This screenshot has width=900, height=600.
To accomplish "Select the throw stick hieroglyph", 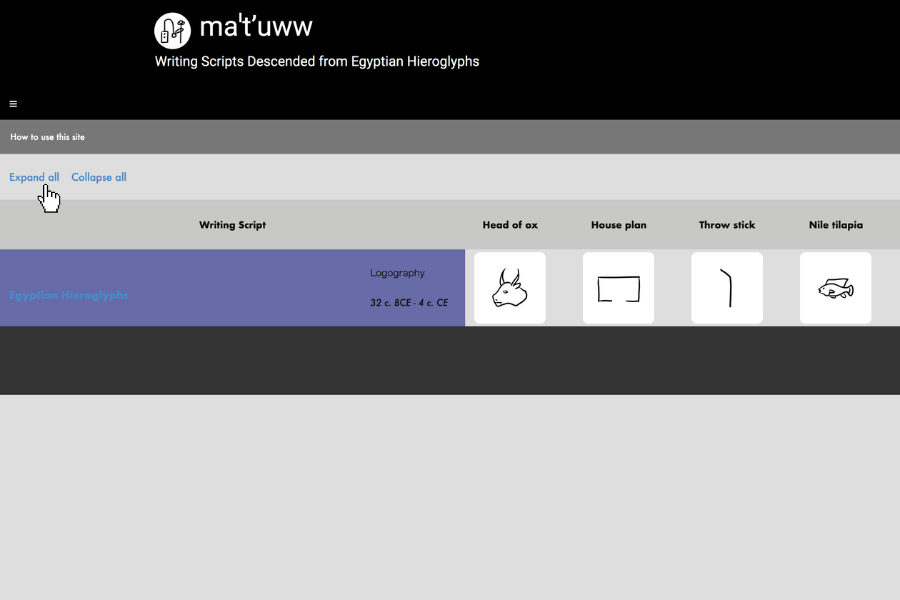I will (x=727, y=288).
